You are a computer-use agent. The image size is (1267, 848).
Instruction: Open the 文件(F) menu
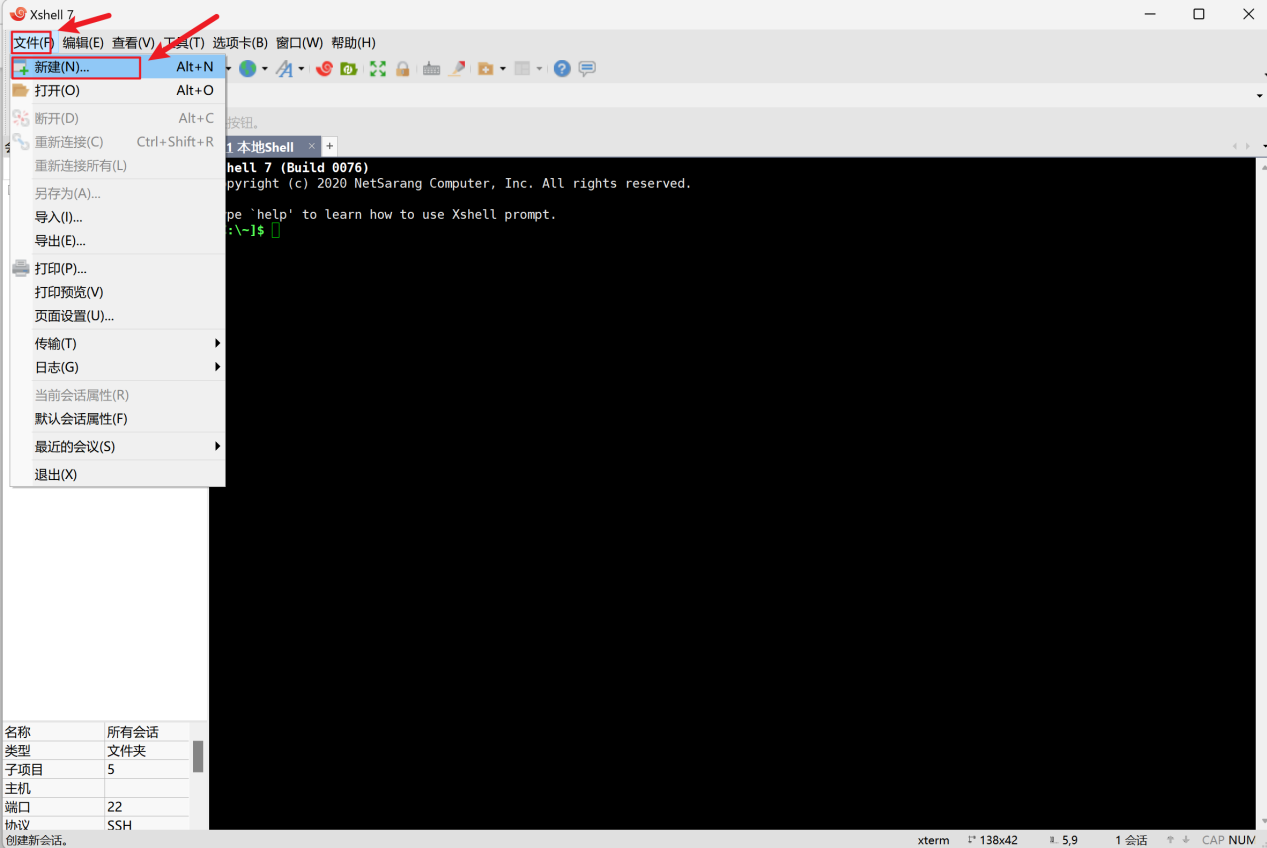[x=32, y=42]
